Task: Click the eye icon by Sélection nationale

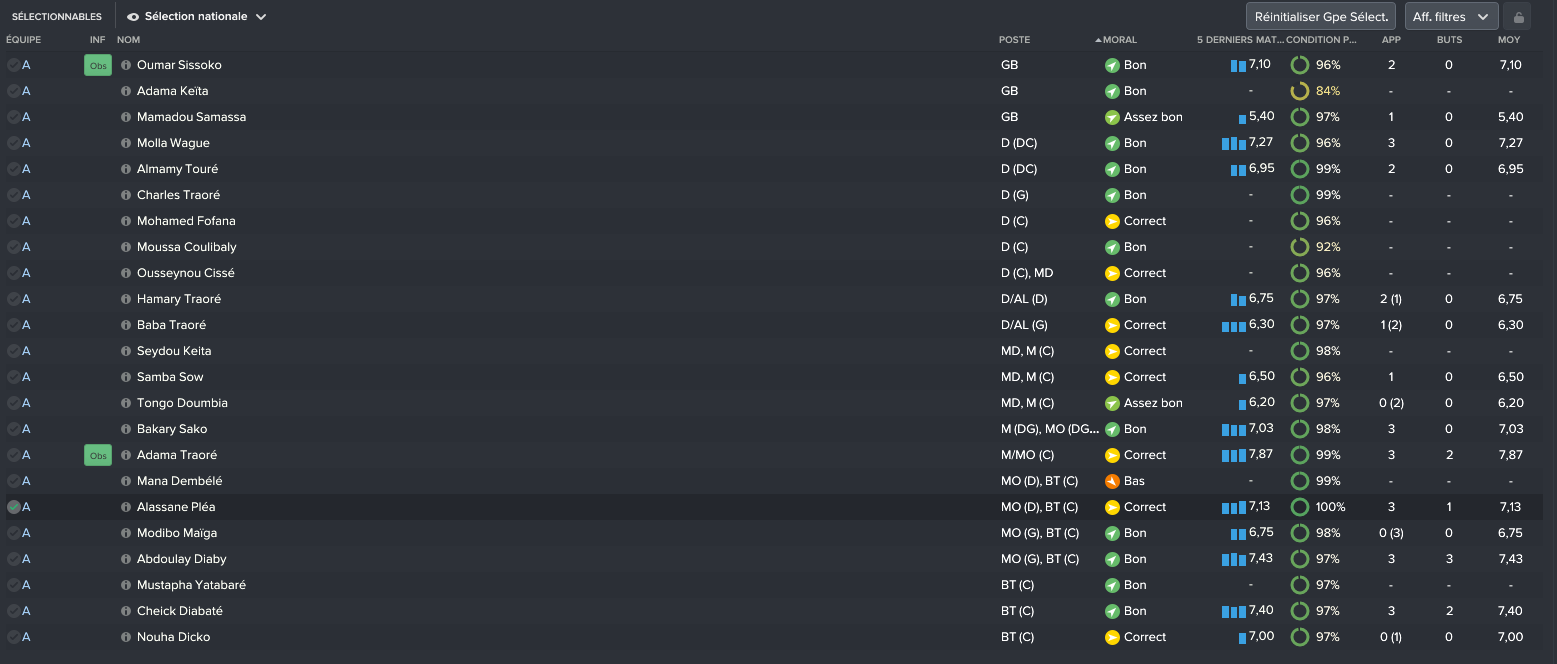Action: click(x=133, y=17)
